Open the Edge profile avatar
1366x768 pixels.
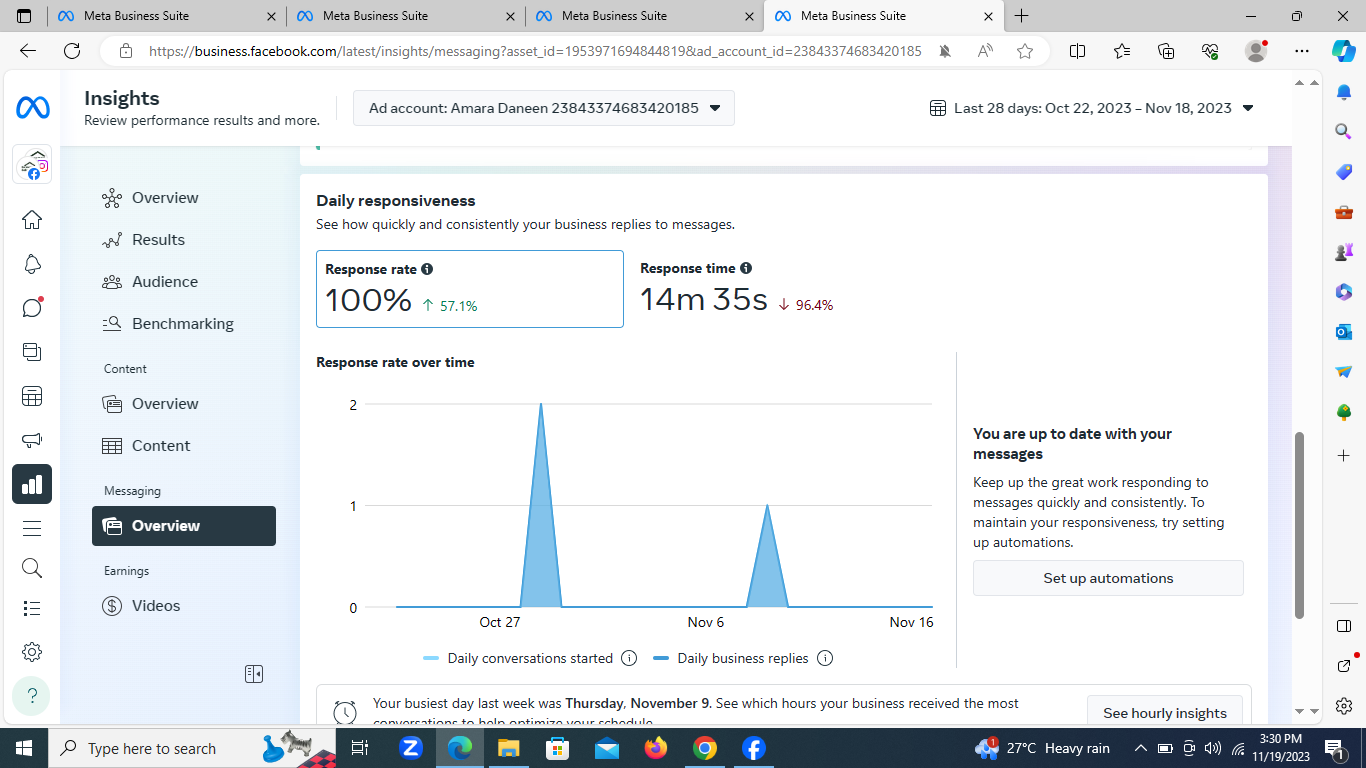(1256, 51)
